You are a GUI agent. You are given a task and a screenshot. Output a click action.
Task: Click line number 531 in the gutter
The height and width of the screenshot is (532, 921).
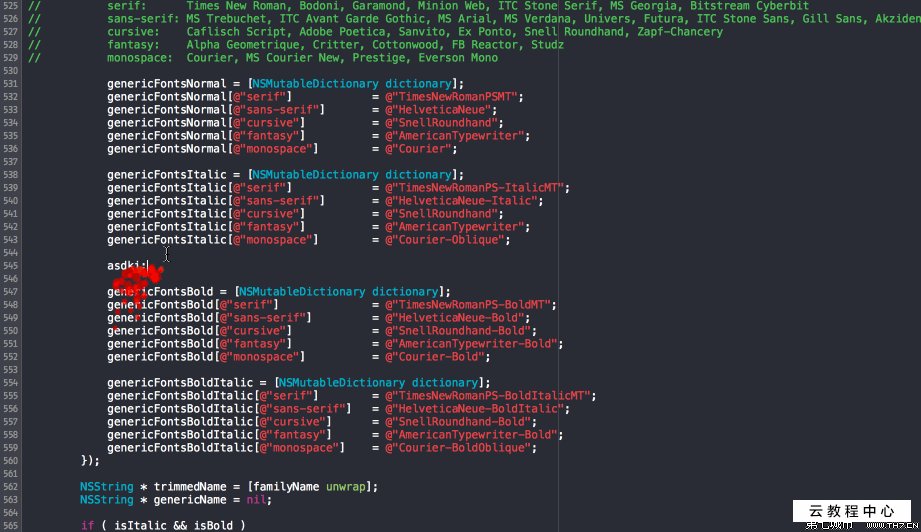11,83
